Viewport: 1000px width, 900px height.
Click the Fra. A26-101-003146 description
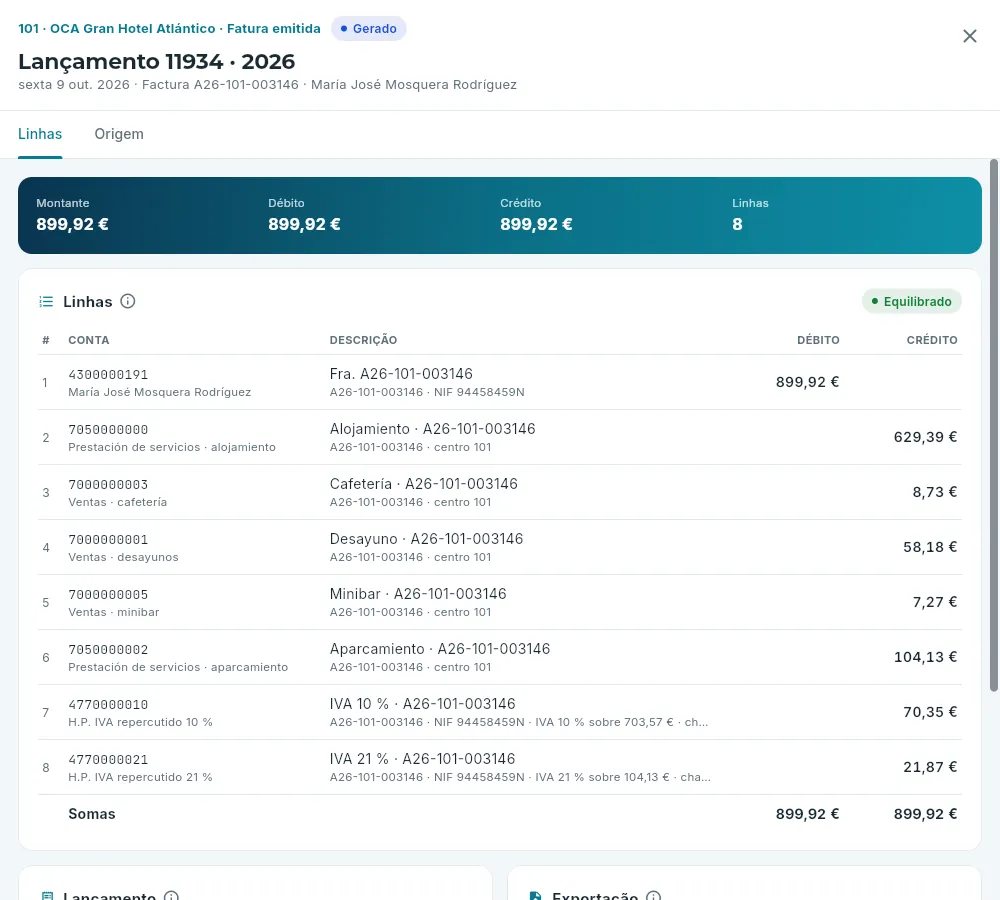401,374
